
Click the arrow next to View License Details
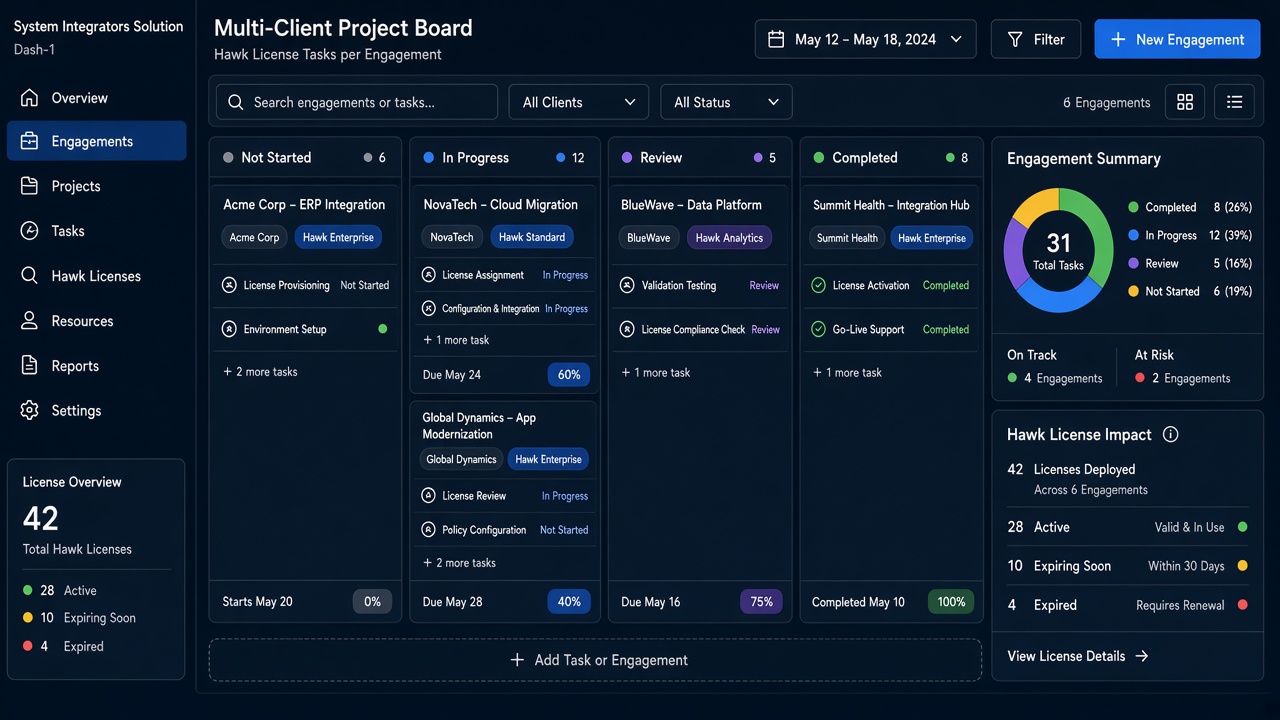pos(1142,656)
